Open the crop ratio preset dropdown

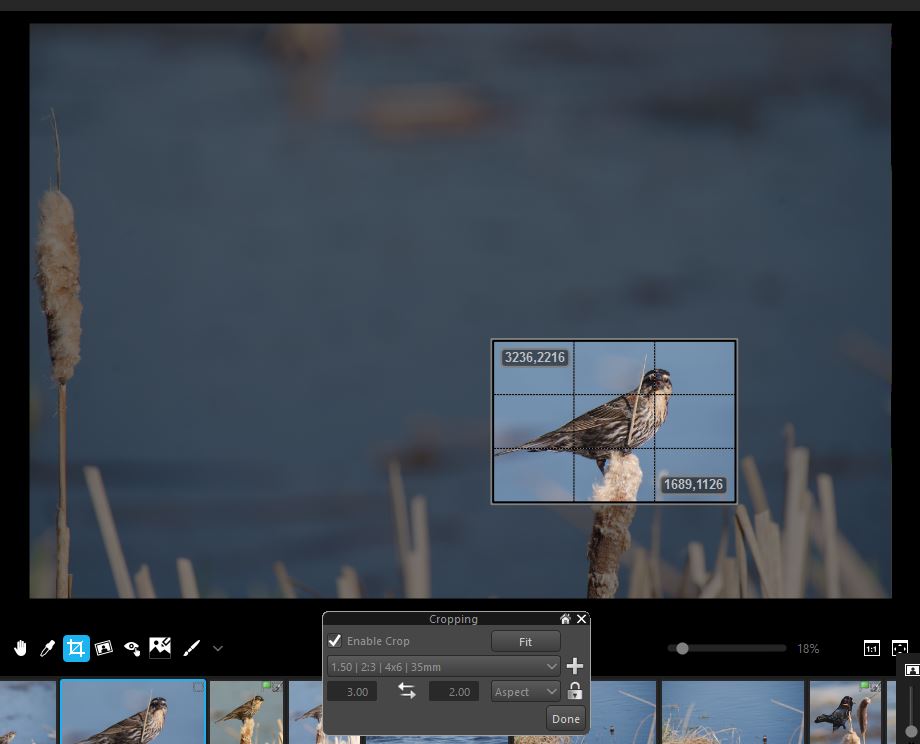click(444, 666)
